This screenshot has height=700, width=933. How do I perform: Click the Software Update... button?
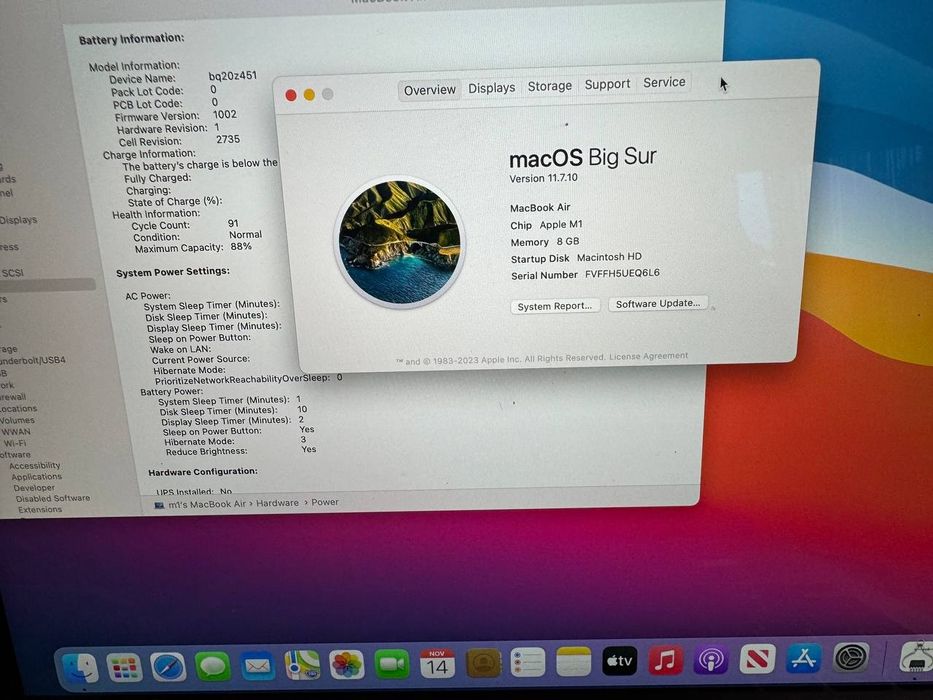coord(658,304)
